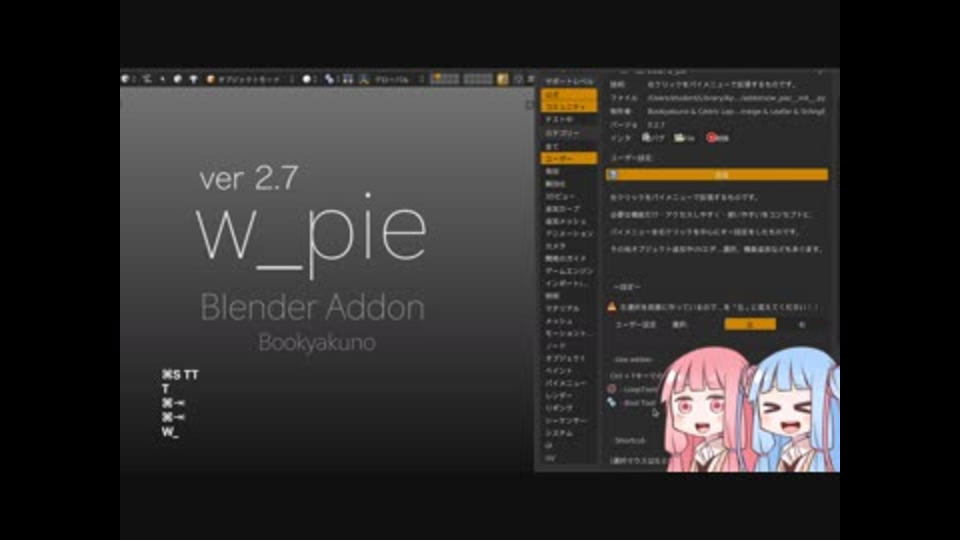The height and width of the screenshot is (540, 960).
Task: Select the ゲームエンジン category
Action: [x=569, y=271]
